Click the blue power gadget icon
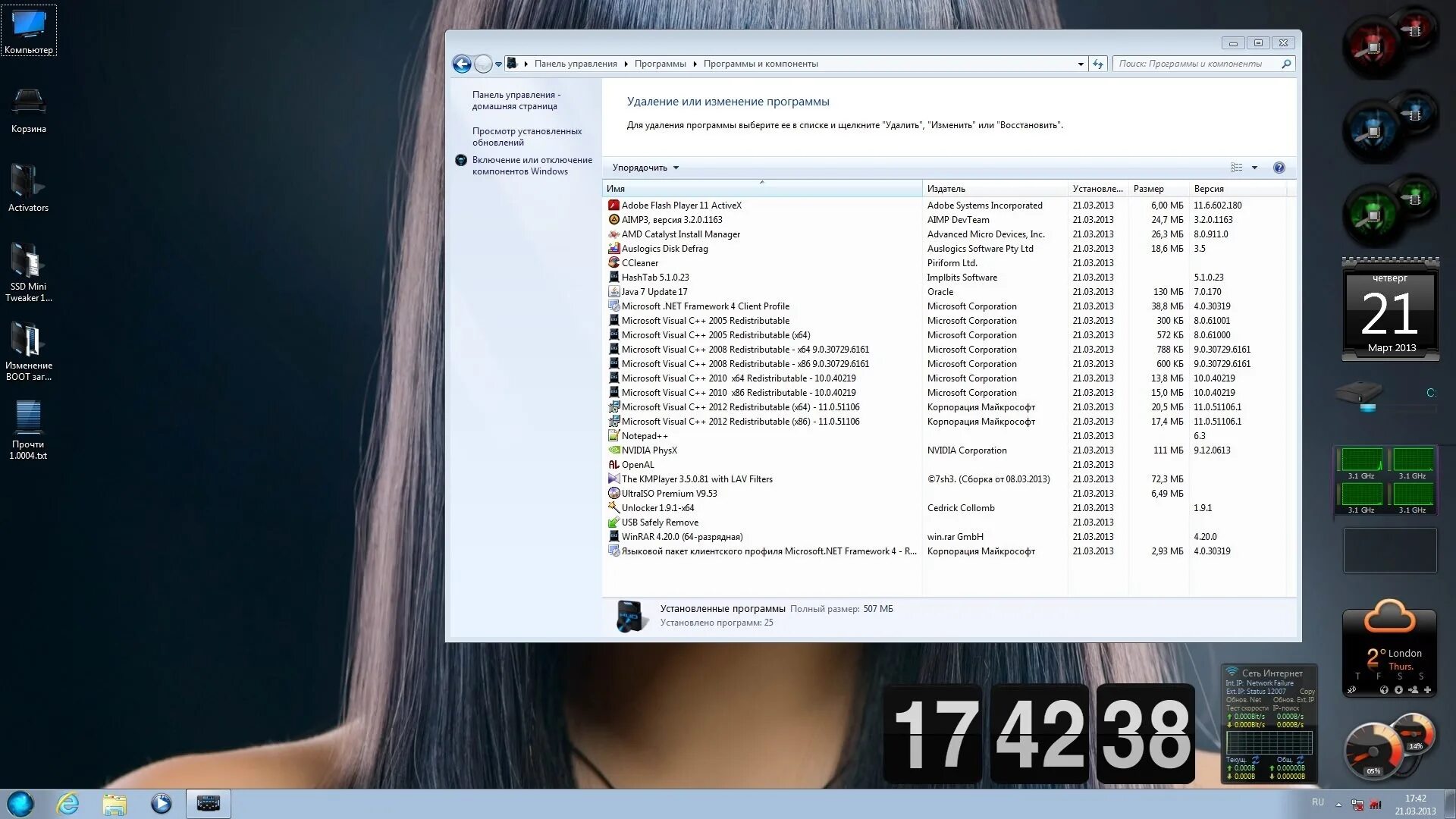1456x819 pixels. [1389, 125]
